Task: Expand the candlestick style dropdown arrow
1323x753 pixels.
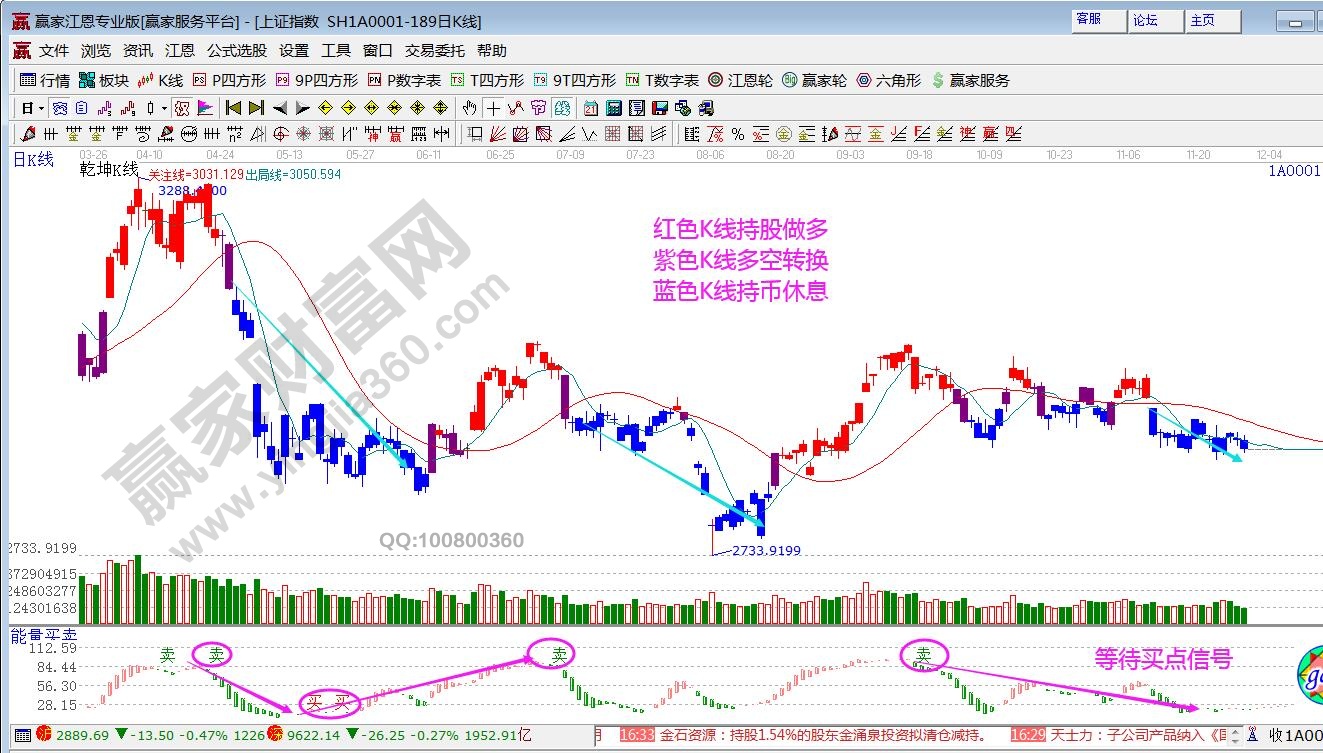Action: click(164, 108)
